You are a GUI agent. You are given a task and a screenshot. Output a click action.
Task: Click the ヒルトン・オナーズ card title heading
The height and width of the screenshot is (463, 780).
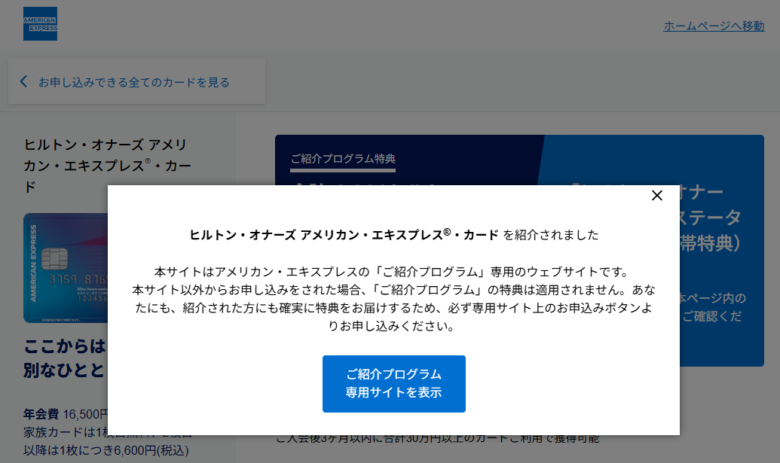107,166
